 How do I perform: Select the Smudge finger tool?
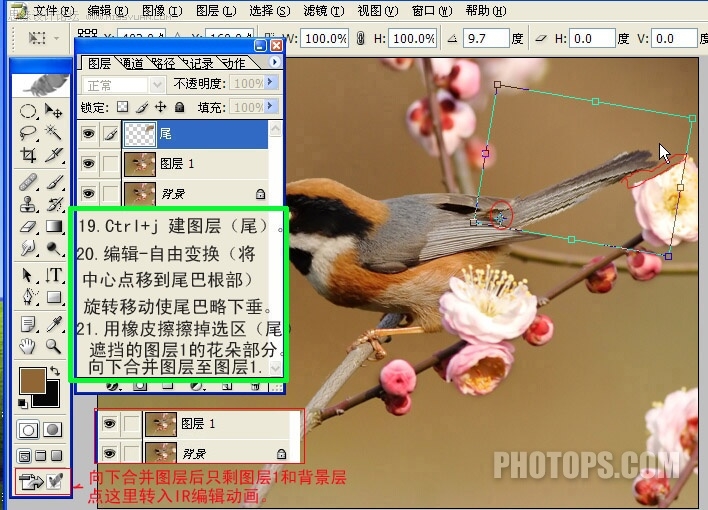click(28, 248)
